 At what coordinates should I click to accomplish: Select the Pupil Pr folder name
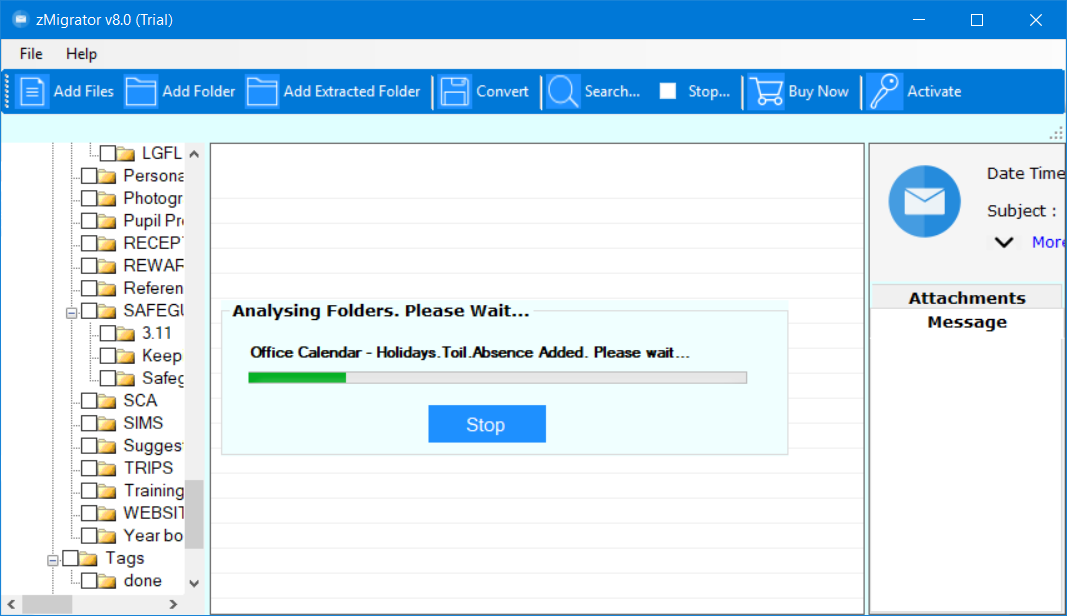click(153, 221)
